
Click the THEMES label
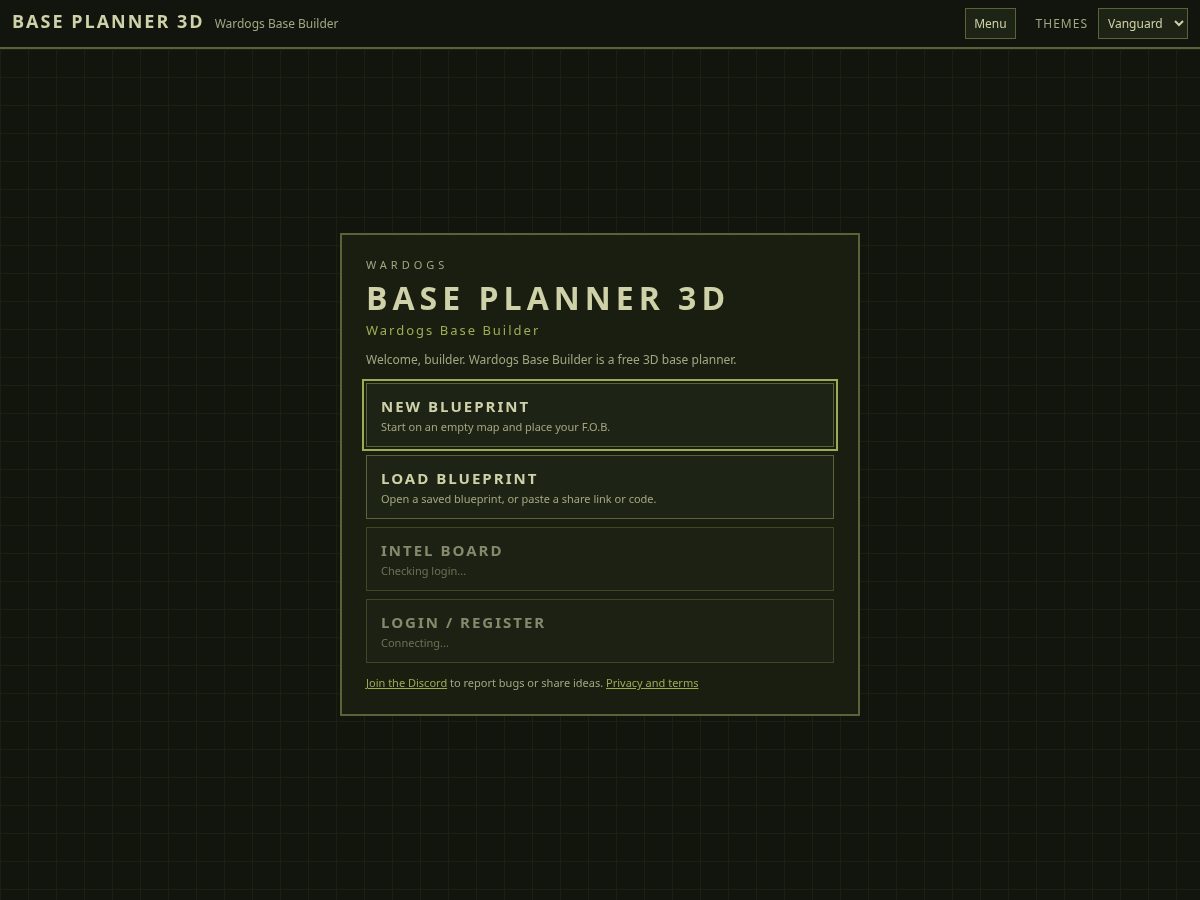pos(1061,23)
